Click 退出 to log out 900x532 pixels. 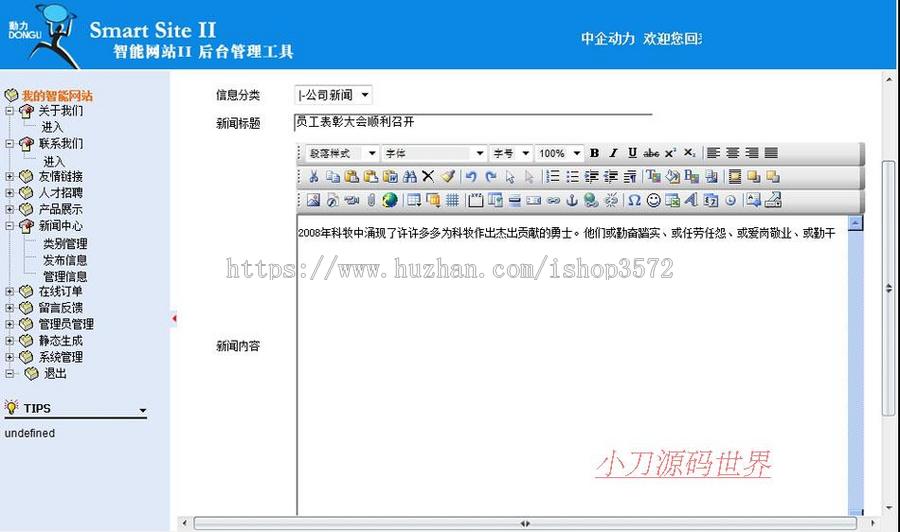[55, 374]
